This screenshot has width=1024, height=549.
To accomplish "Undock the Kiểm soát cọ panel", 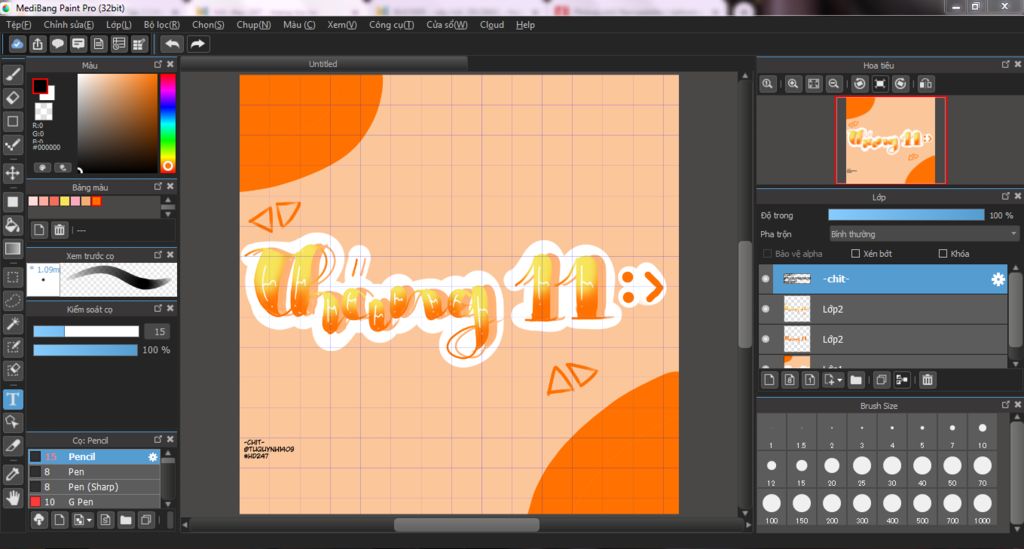I will point(157,309).
